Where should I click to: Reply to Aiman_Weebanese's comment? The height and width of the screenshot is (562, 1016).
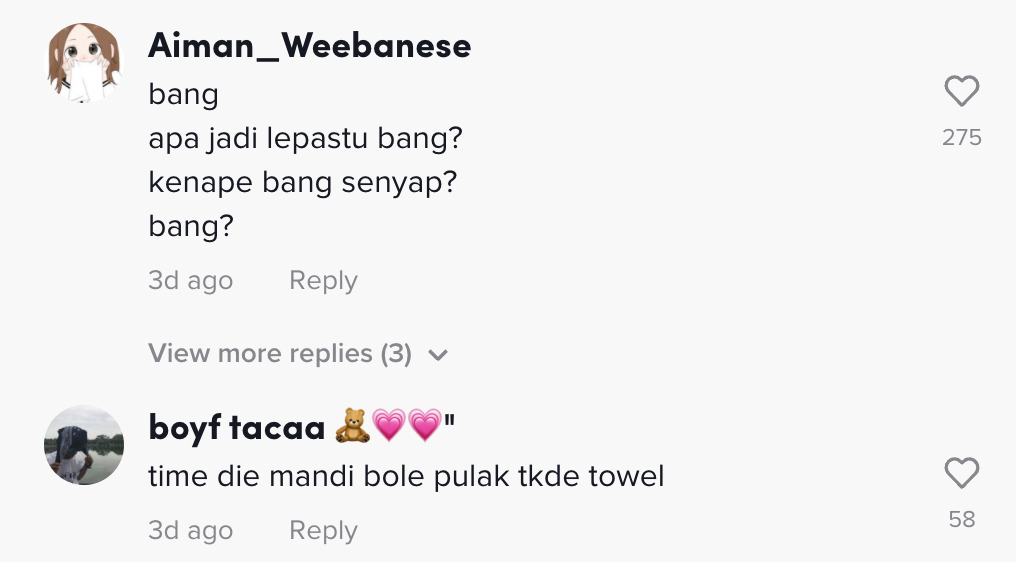323,281
